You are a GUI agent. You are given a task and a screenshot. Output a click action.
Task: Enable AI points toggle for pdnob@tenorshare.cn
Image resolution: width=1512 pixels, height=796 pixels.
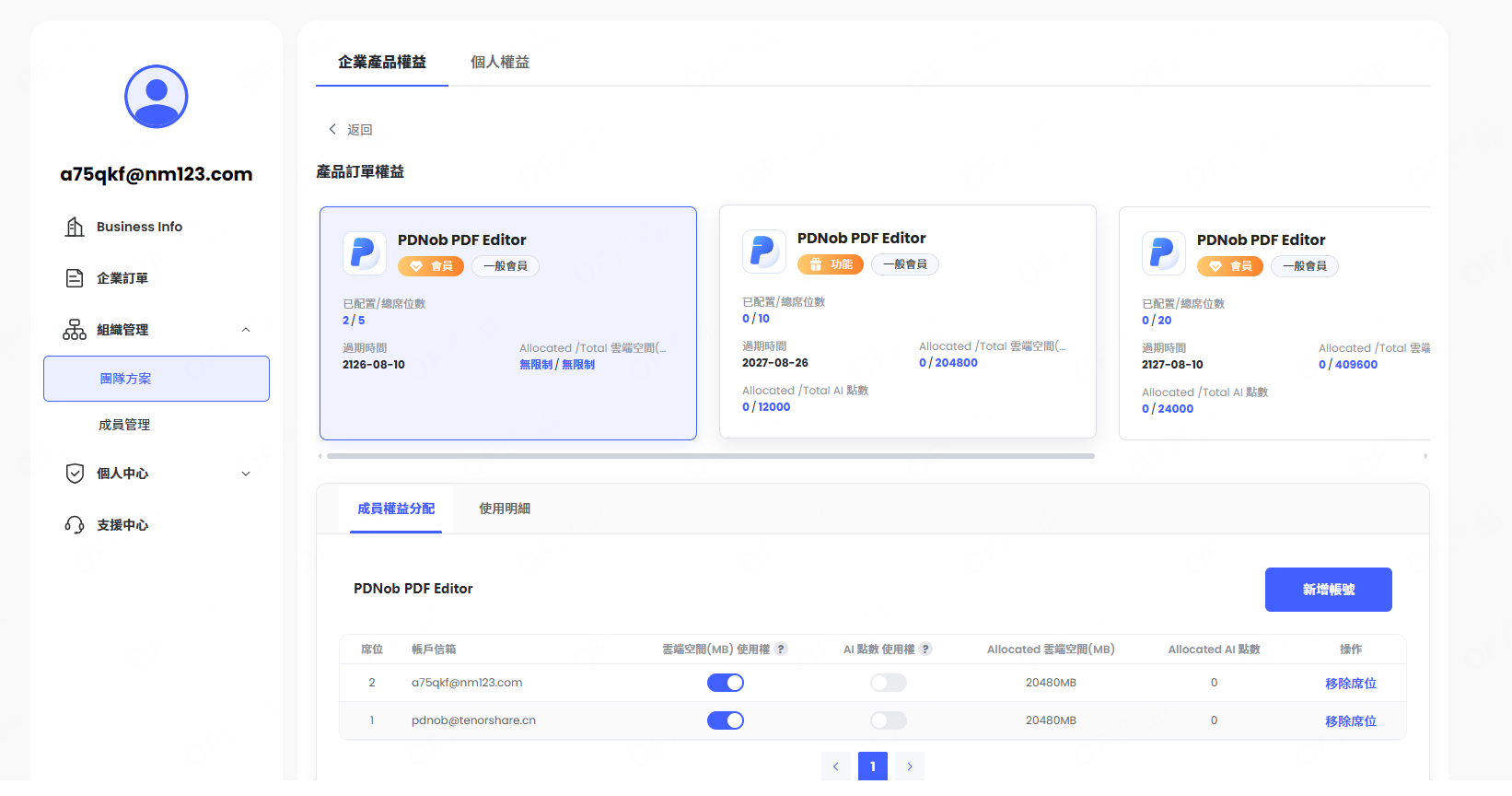tap(889, 720)
